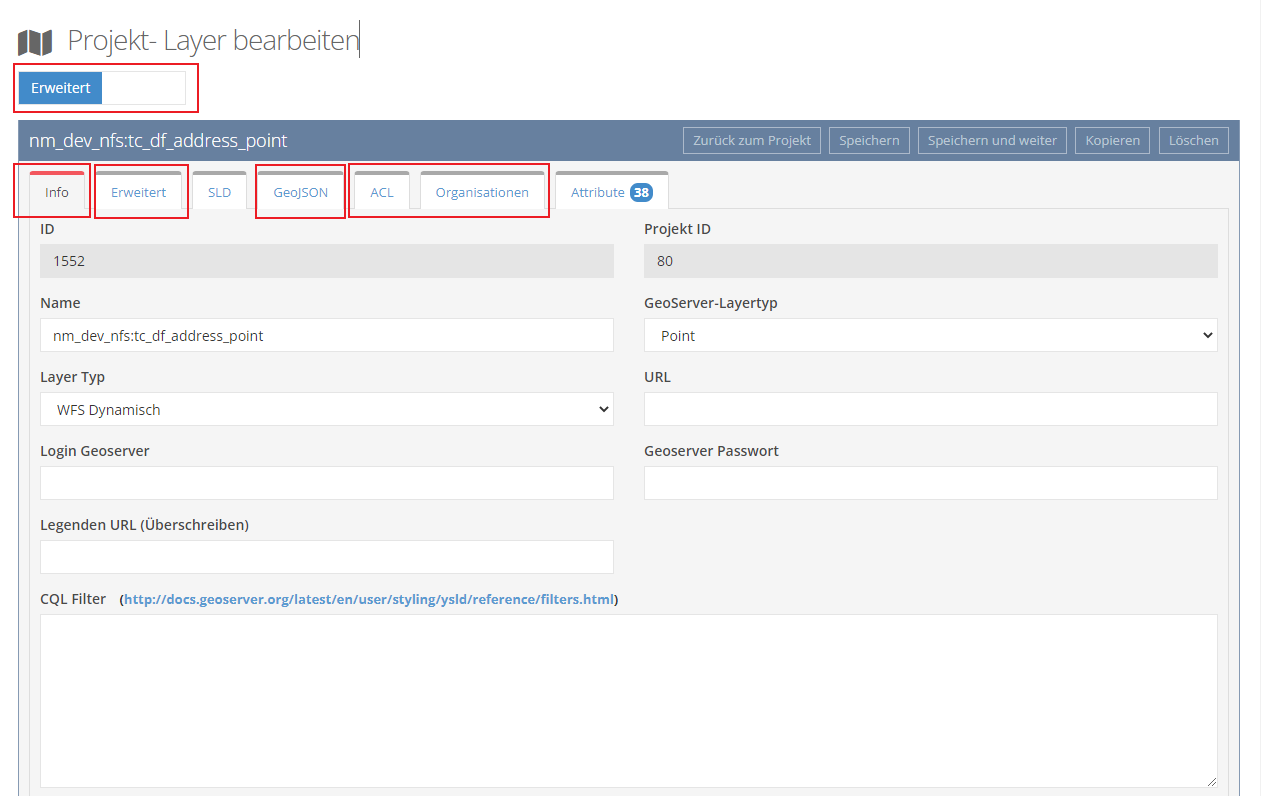Open the GeoJSON tab
The width and height of the screenshot is (1261, 796).
click(x=300, y=192)
